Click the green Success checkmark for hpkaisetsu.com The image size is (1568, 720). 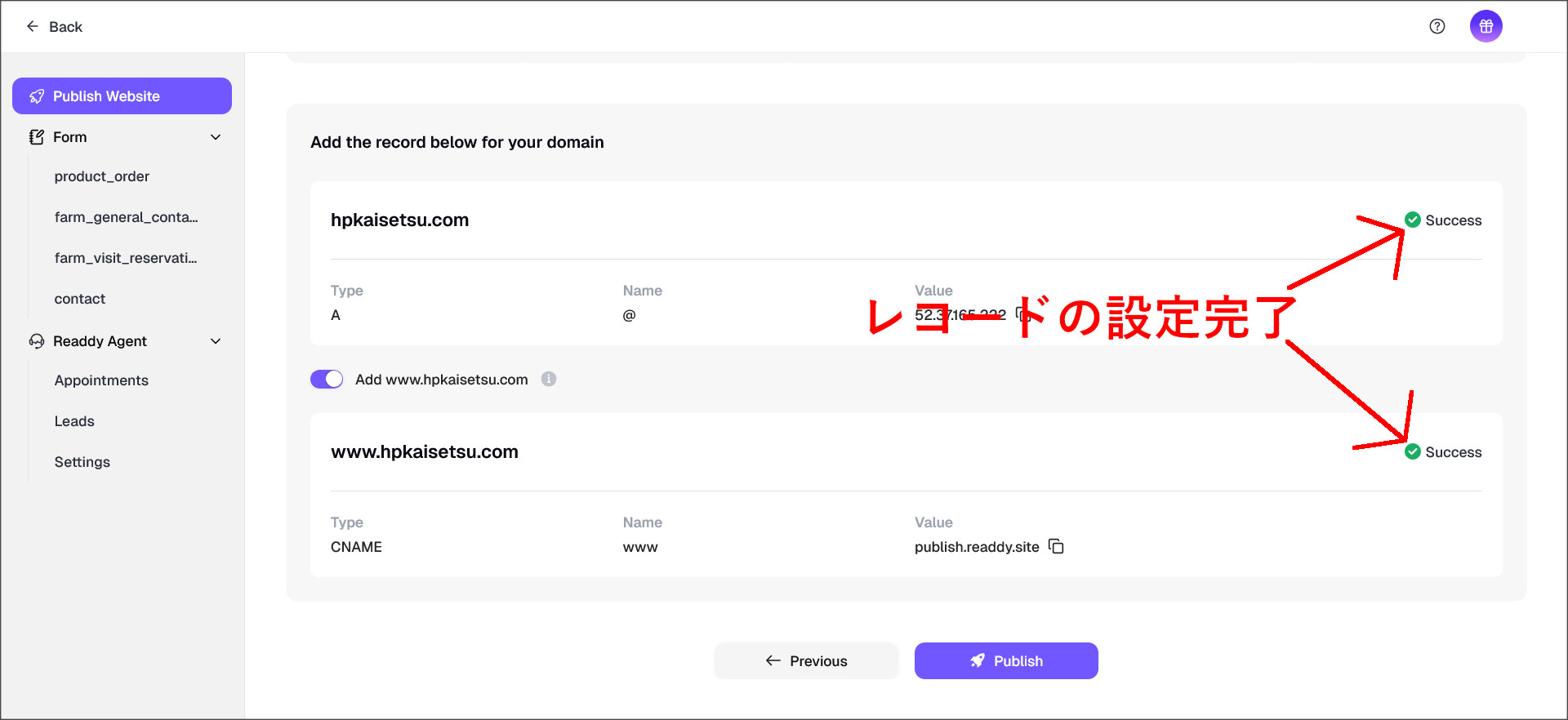(1413, 220)
